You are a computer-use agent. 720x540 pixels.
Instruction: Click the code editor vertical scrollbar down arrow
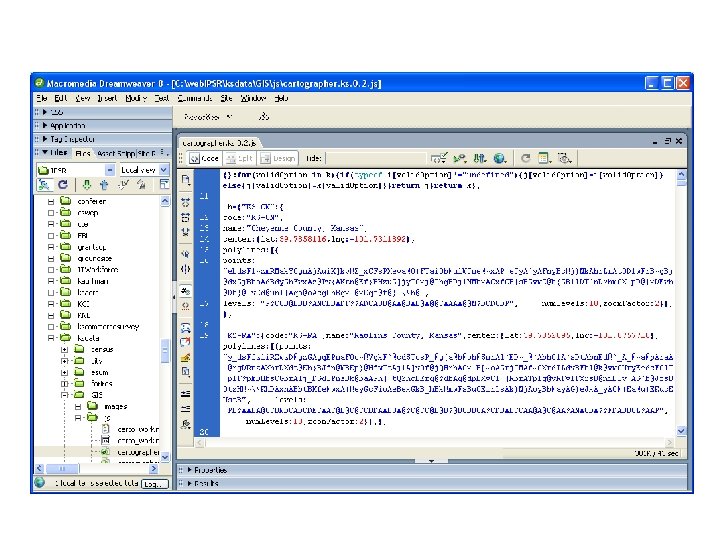tap(681, 431)
